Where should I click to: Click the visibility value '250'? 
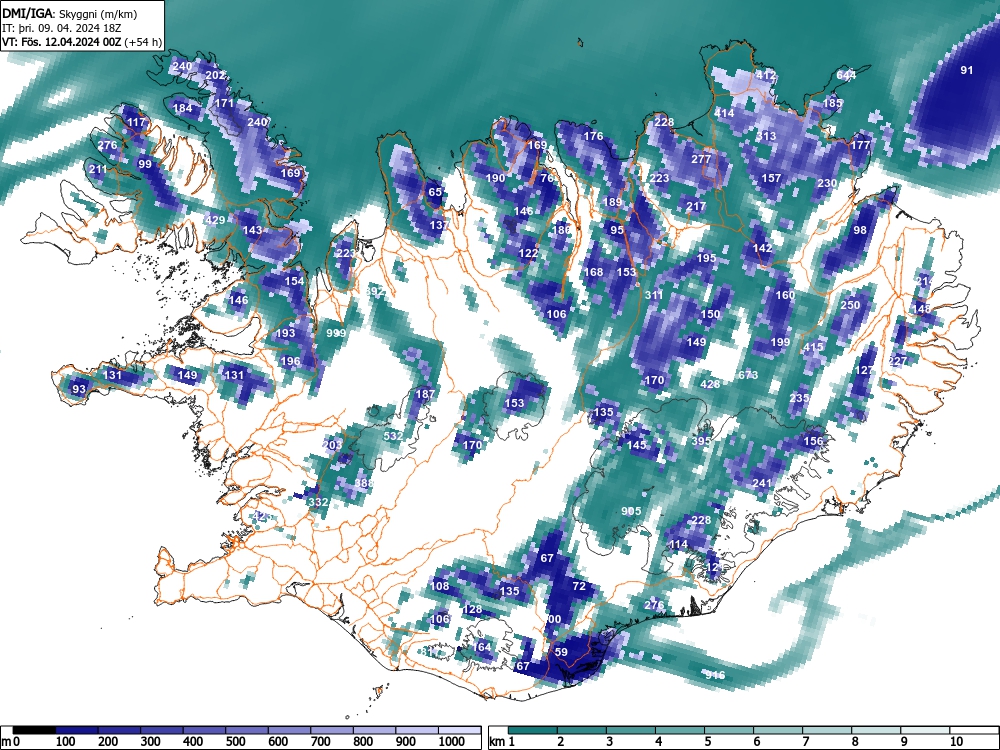pyautogui.click(x=850, y=305)
